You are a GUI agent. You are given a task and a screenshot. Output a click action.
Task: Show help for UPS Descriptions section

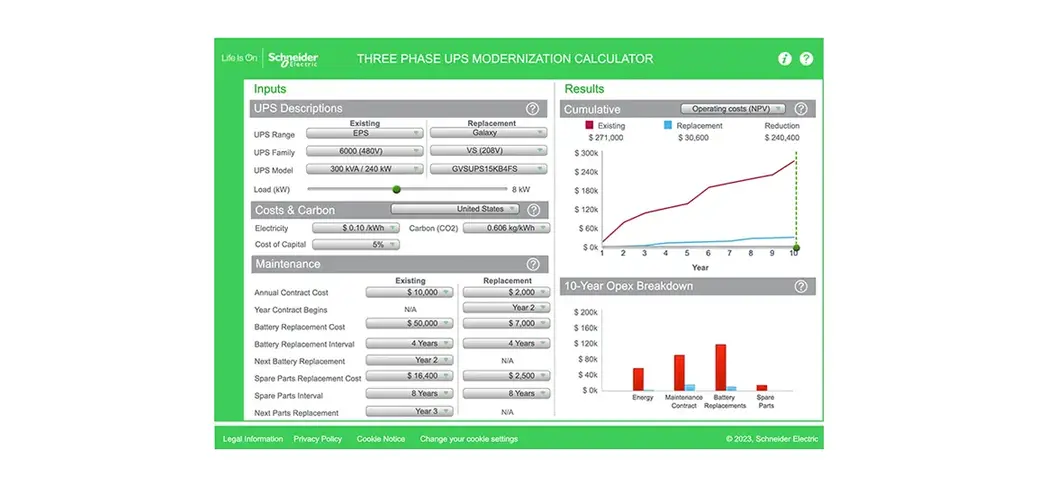pyautogui.click(x=532, y=109)
